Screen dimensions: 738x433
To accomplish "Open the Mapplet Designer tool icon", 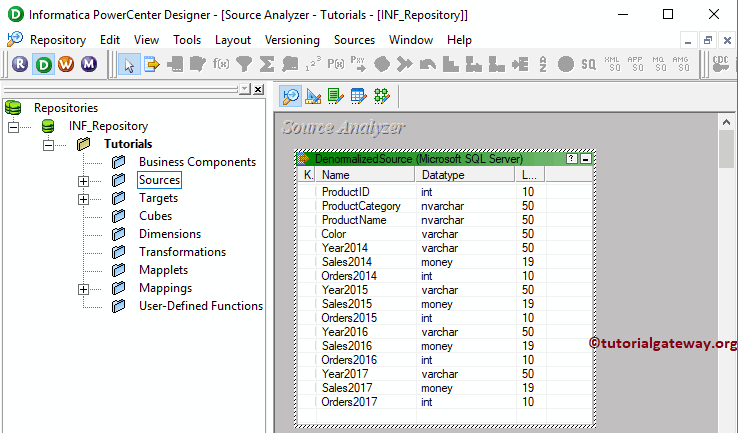I will [x=358, y=96].
